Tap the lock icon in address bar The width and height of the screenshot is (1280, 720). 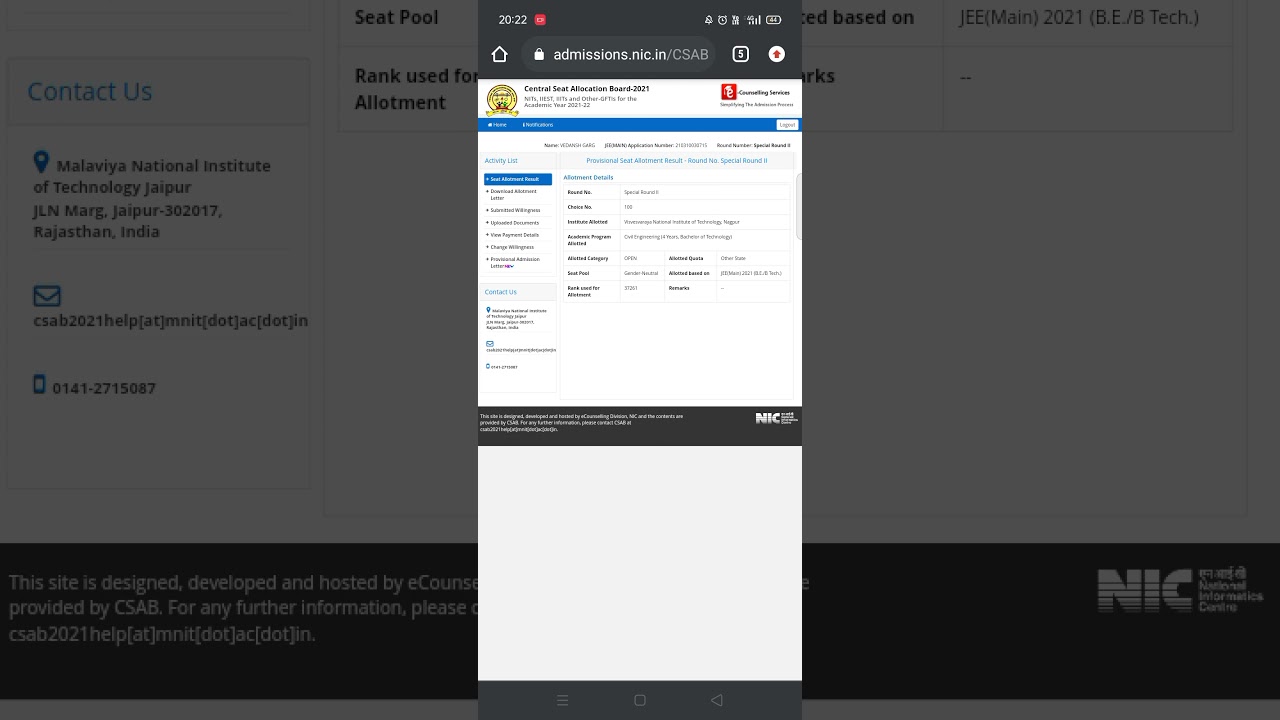540,55
